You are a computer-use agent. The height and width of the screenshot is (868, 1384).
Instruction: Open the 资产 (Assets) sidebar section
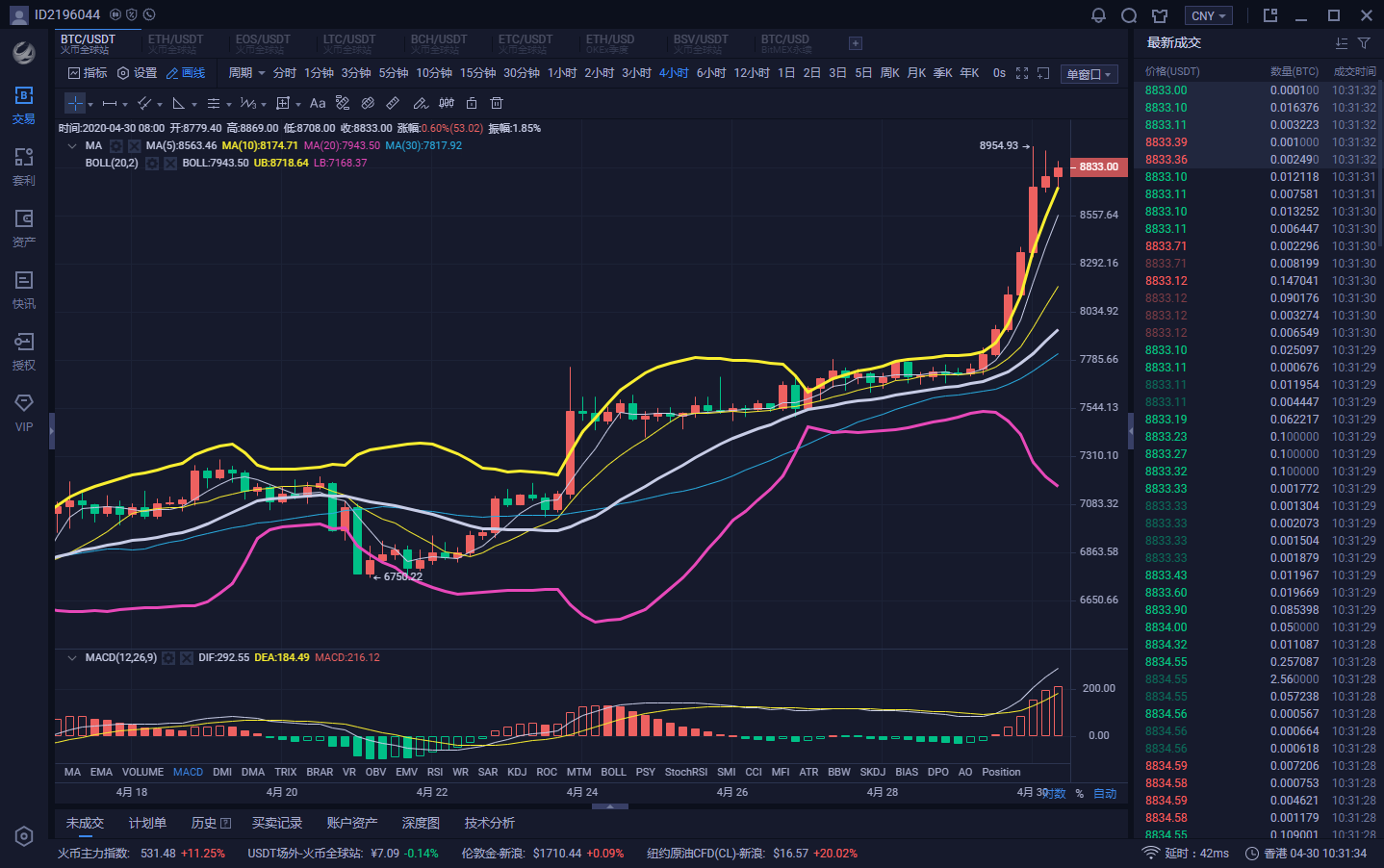[24, 228]
